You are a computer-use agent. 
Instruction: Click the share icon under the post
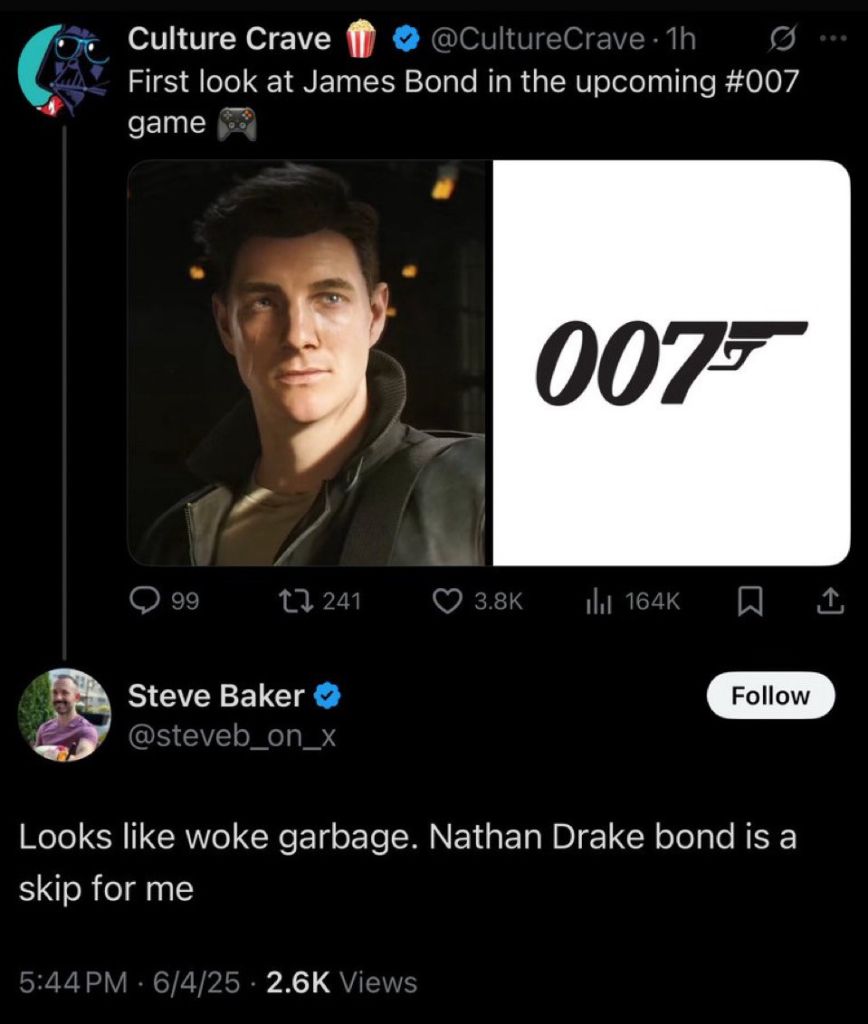[x=830, y=600]
